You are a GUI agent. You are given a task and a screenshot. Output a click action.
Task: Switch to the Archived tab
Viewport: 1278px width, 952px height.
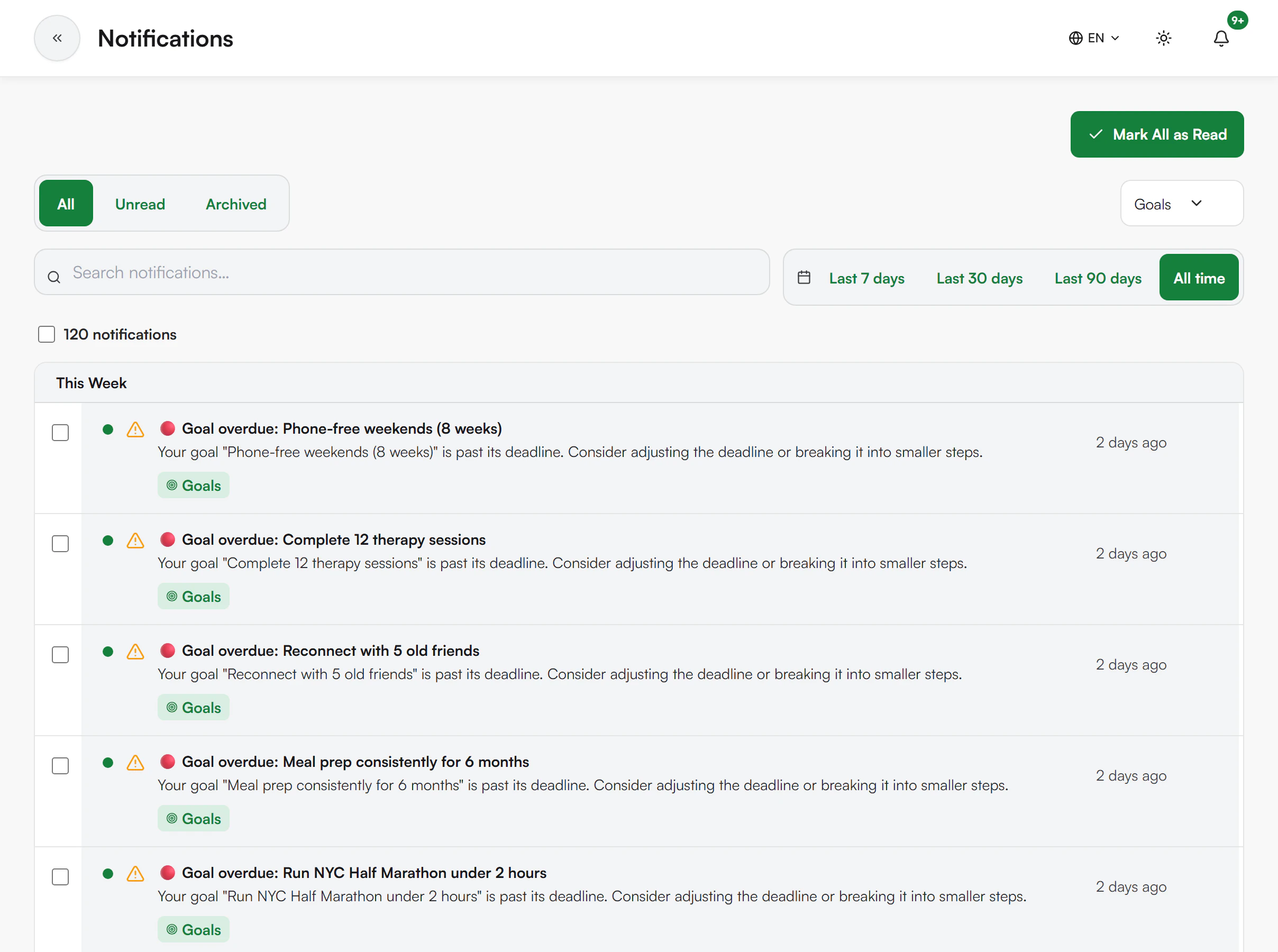[x=236, y=204]
